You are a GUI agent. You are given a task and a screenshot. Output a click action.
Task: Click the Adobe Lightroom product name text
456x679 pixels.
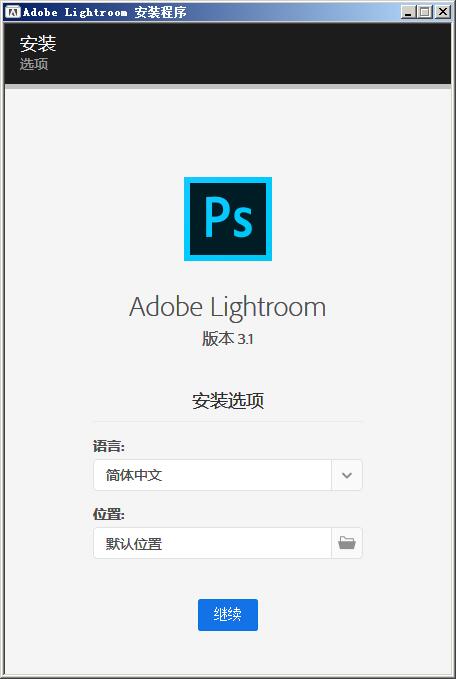click(227, 307)
